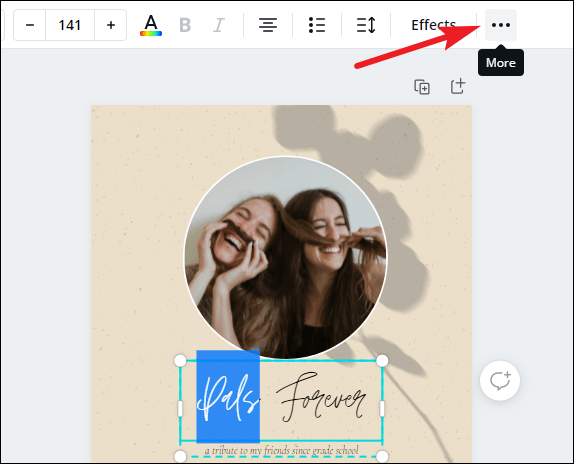Click the highlighted word Pals
Viewport: 574px width, 464px height.
click(228, 397)
